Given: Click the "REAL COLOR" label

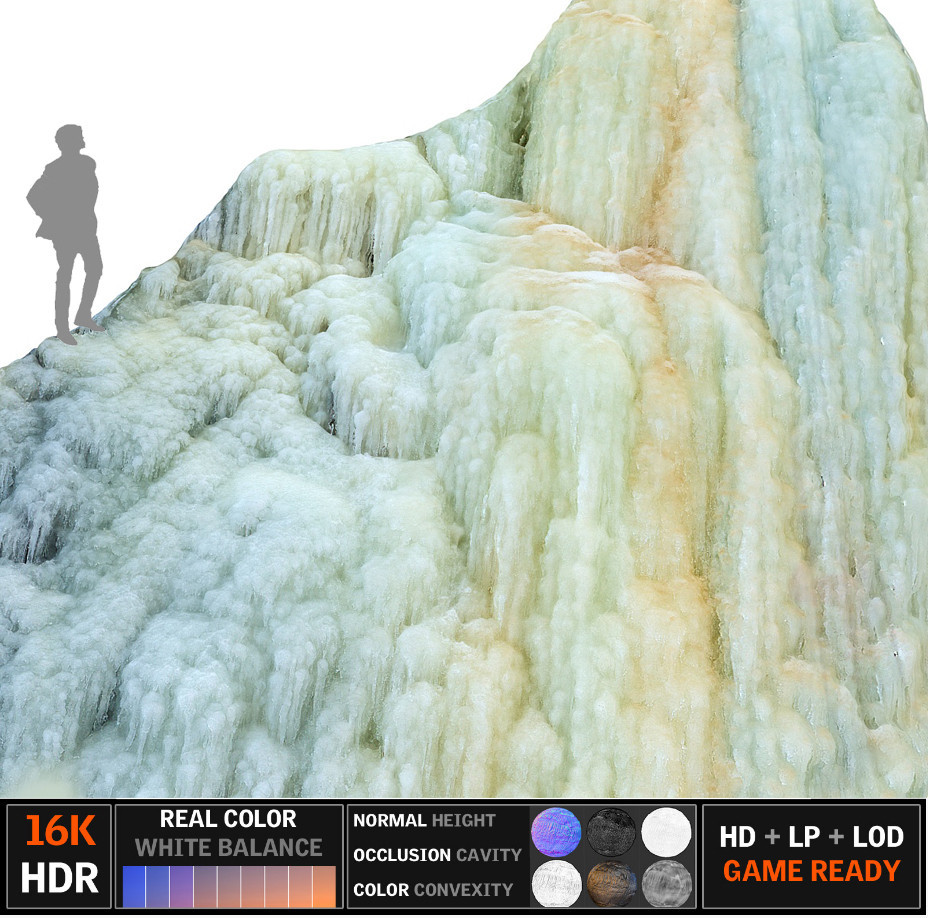Looking at the screenshot, I should 228,819.
